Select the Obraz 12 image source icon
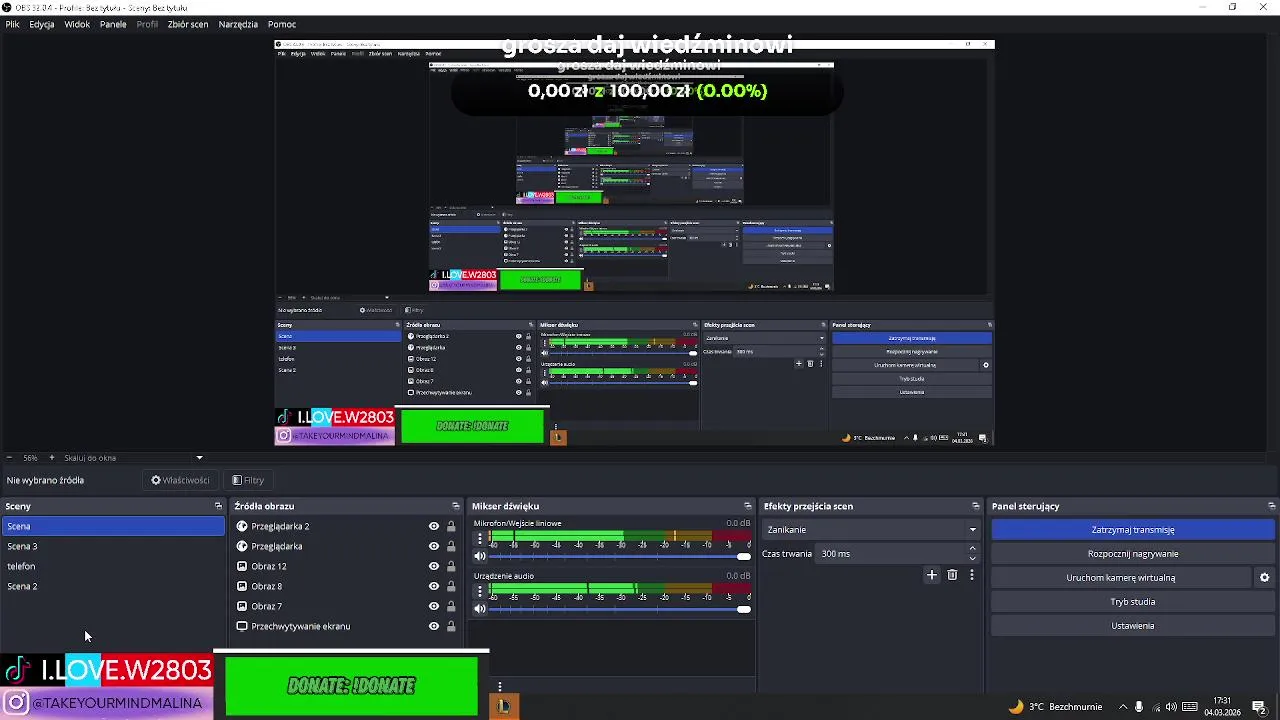1280x720 pixels. (x=242, y=566)
